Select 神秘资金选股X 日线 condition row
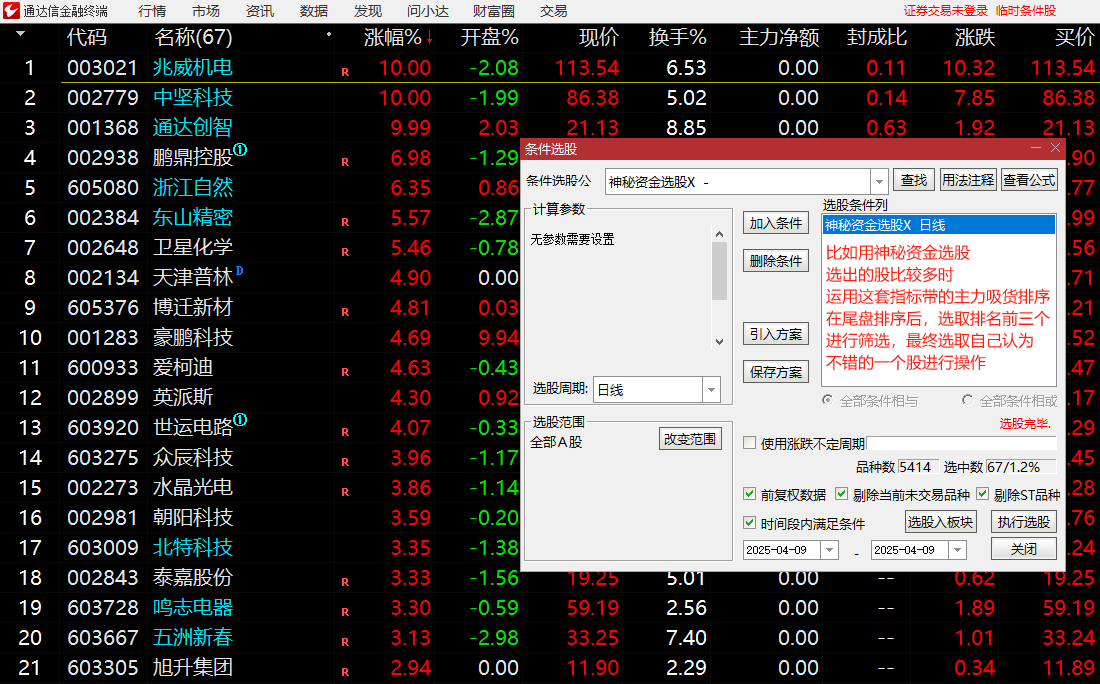The width and height of the screenshot is (1100, 684). 939,225
